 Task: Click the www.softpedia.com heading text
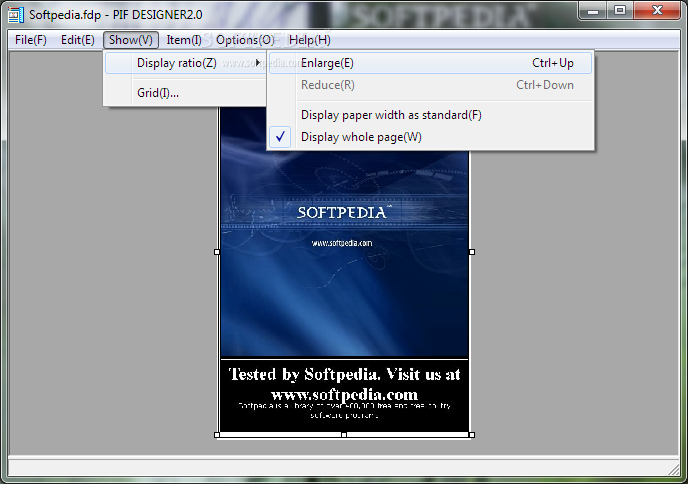344,394
